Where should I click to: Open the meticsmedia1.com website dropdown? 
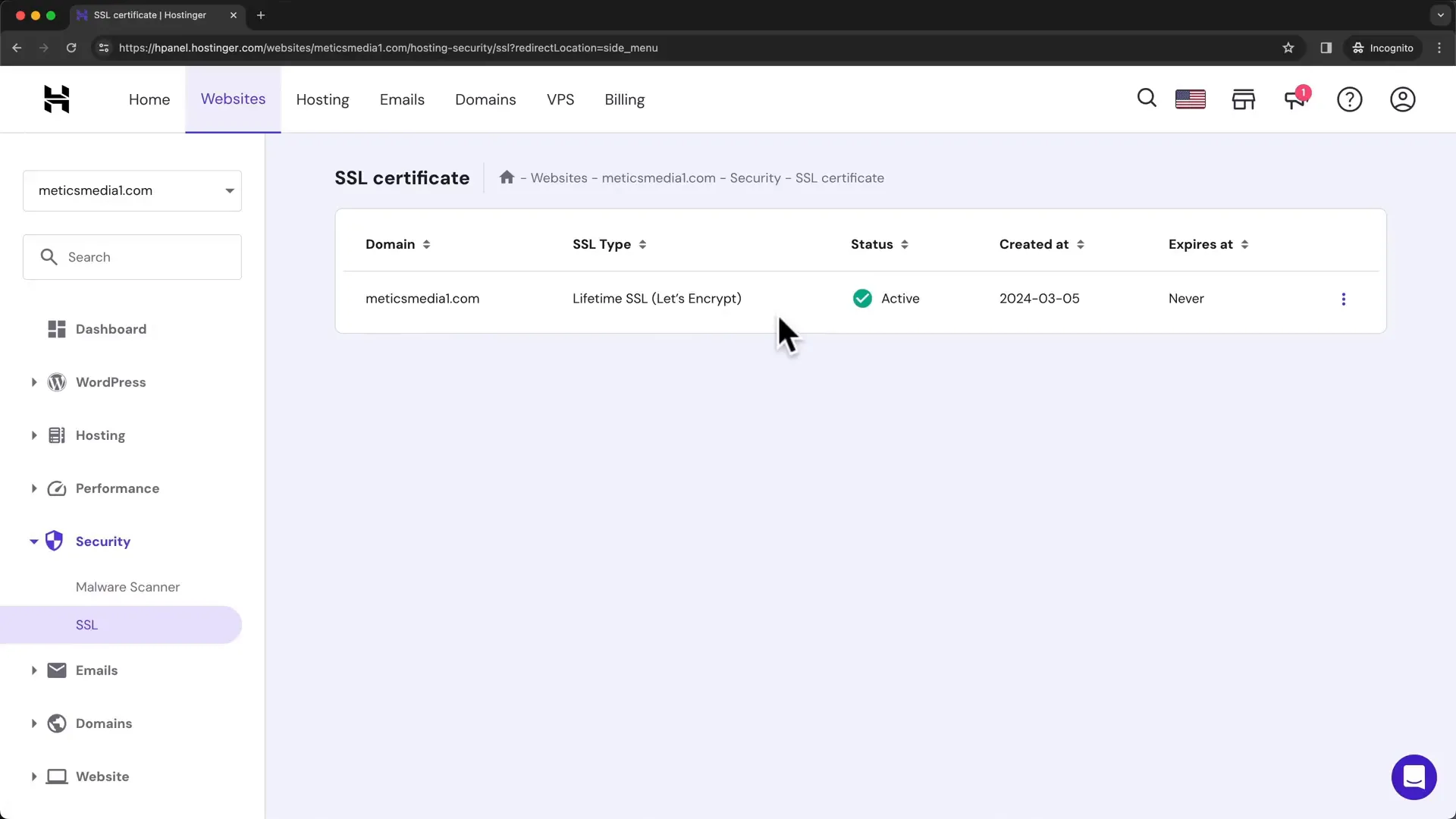[x=132, y=191]
